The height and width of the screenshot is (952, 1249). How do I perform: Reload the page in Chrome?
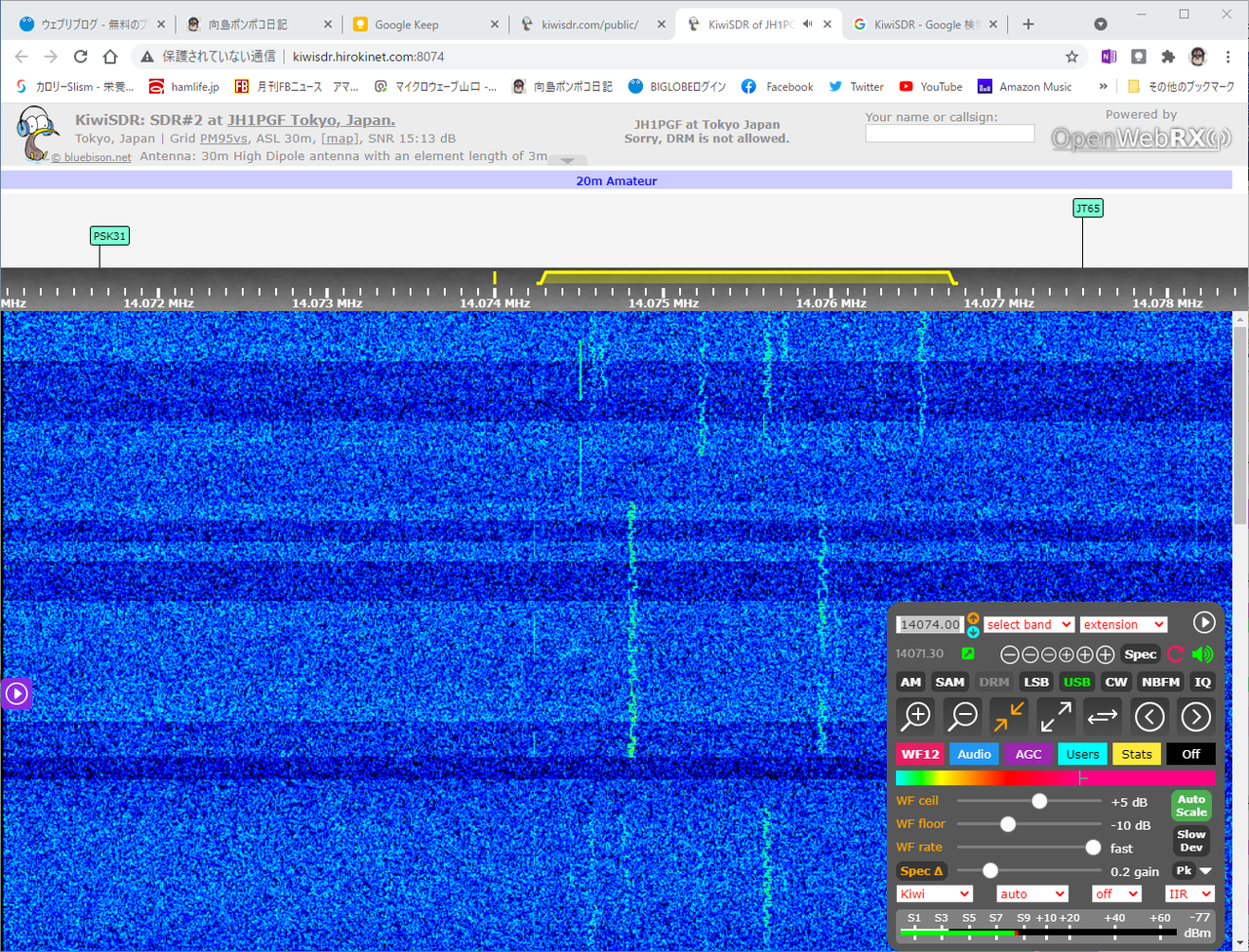click(81, 57)
